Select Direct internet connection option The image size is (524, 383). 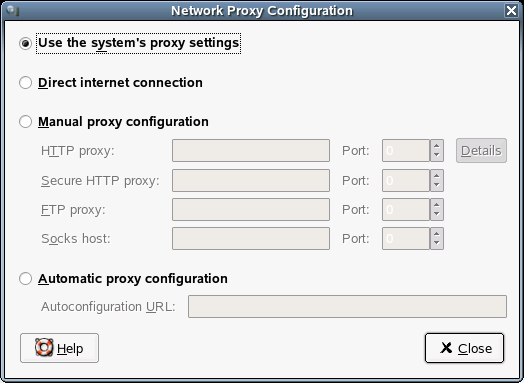pyautogui.click(x=25, y=83)
